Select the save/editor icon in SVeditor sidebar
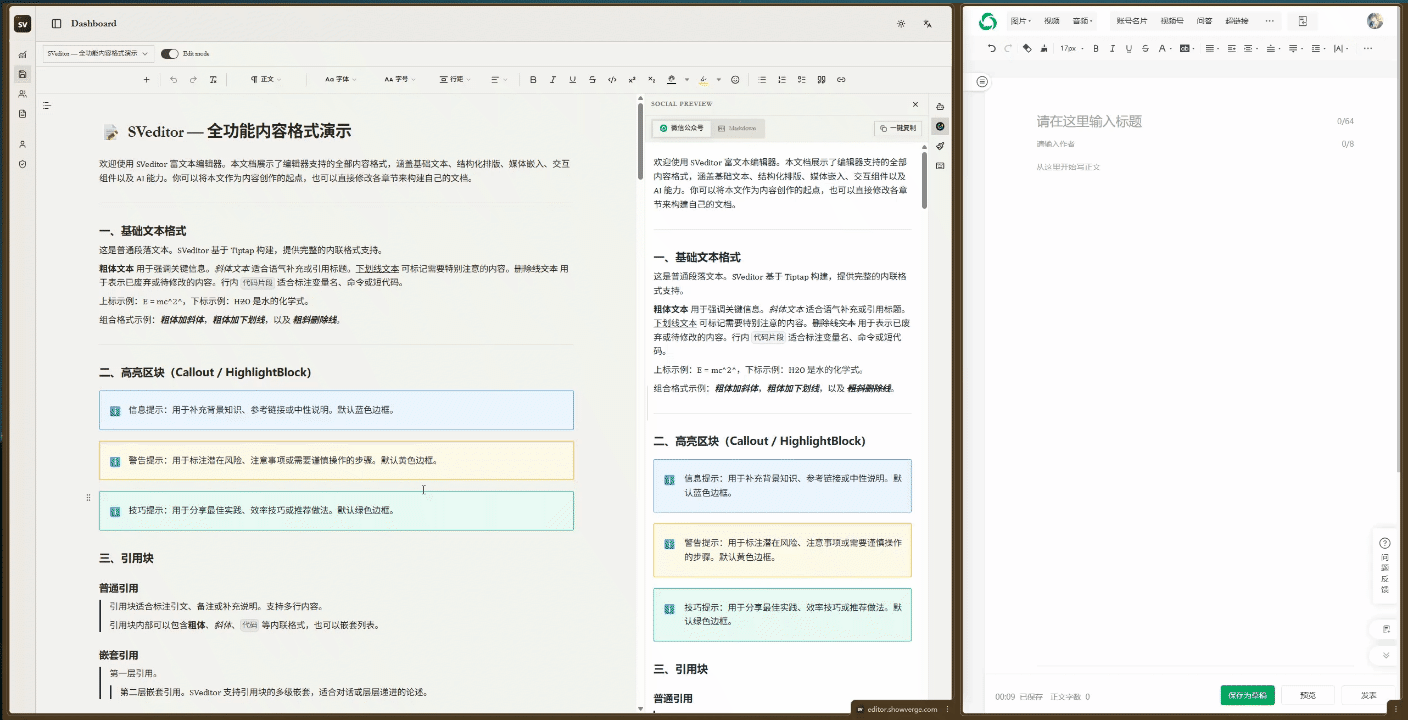 [x=22, y=74]
